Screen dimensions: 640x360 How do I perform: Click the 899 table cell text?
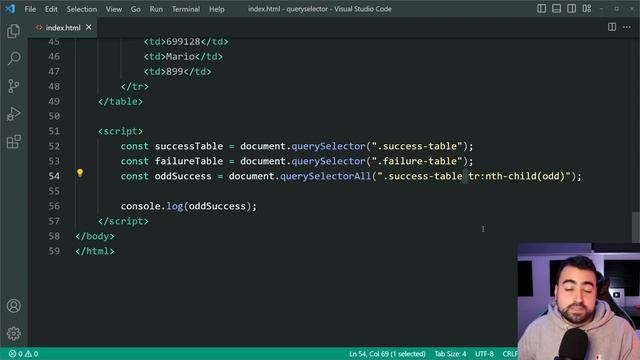[x=175, y=71]
